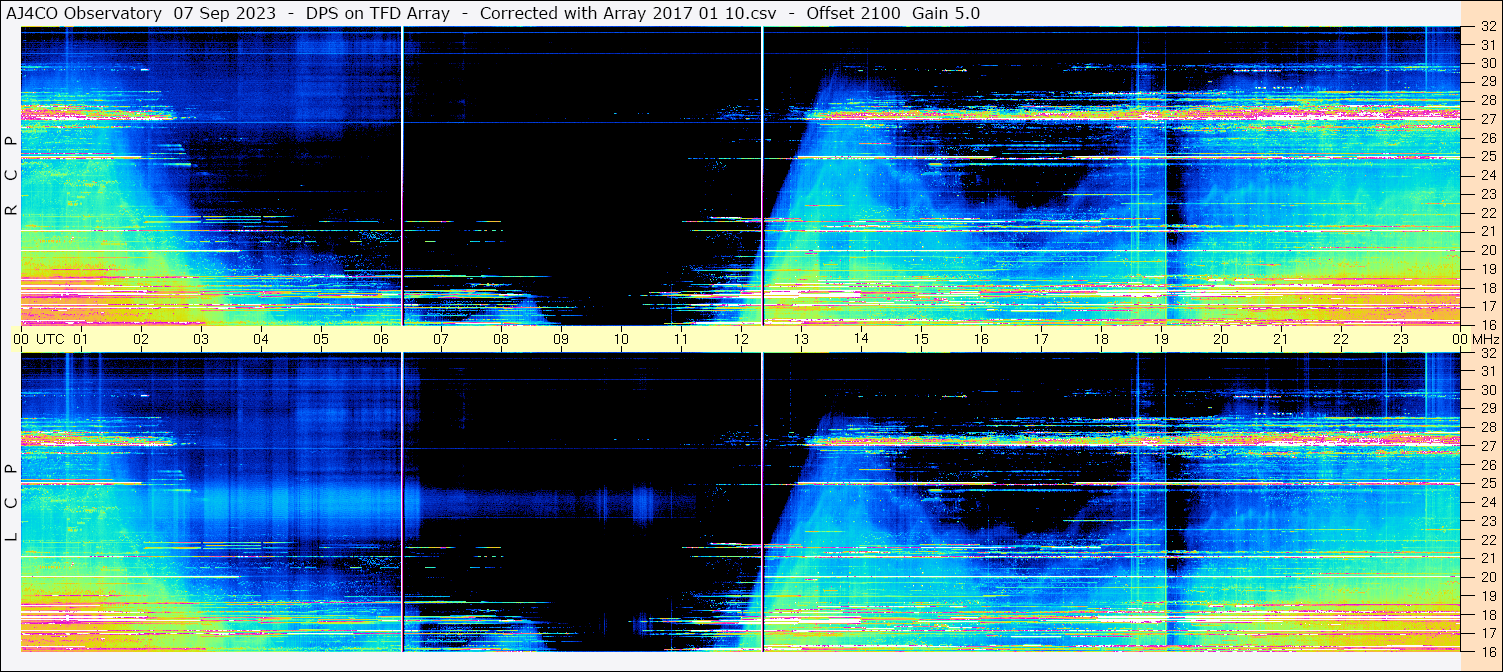Click hour '05' on the UTC time axis

point(321,339)
